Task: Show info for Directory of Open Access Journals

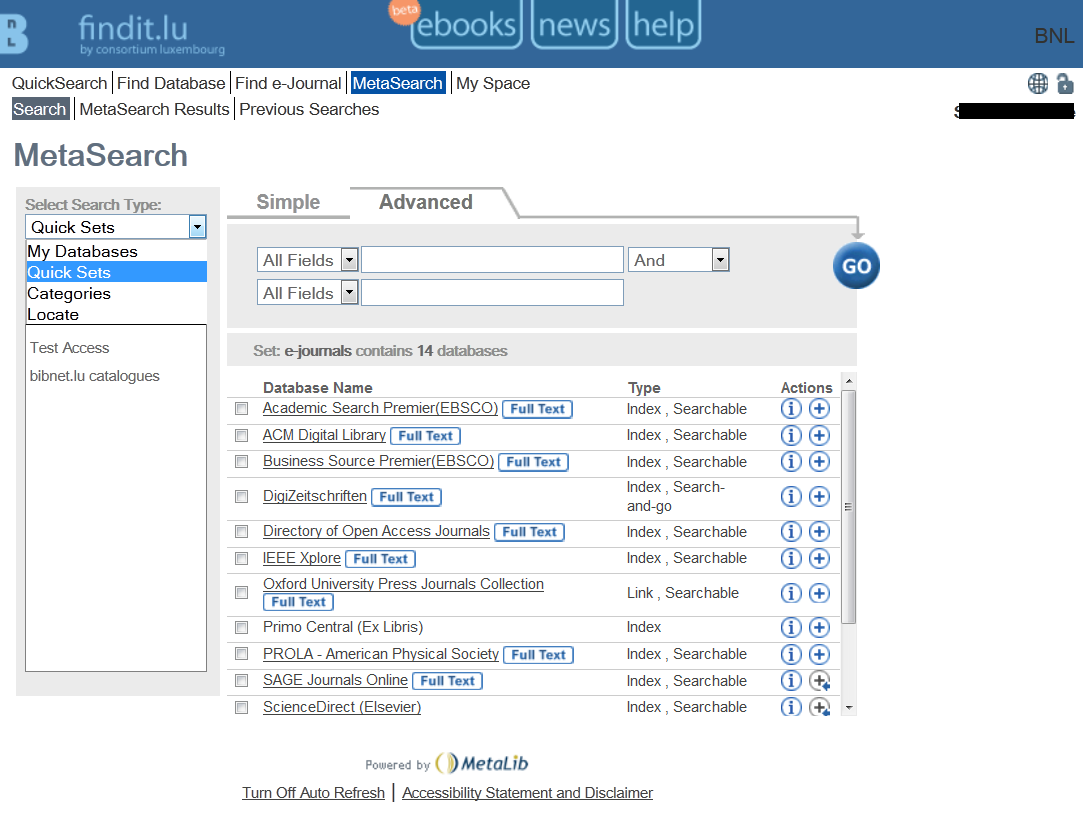Action: 791,532
